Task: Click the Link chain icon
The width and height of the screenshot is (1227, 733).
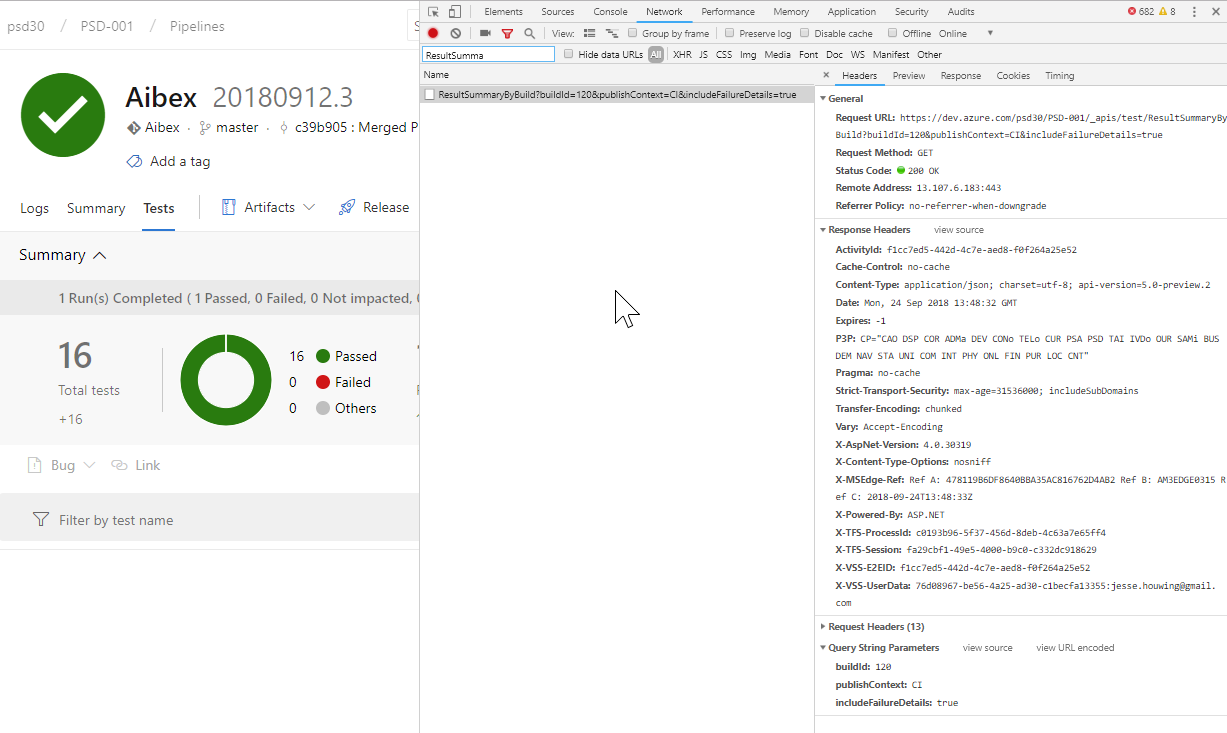Action: [119, 465]
